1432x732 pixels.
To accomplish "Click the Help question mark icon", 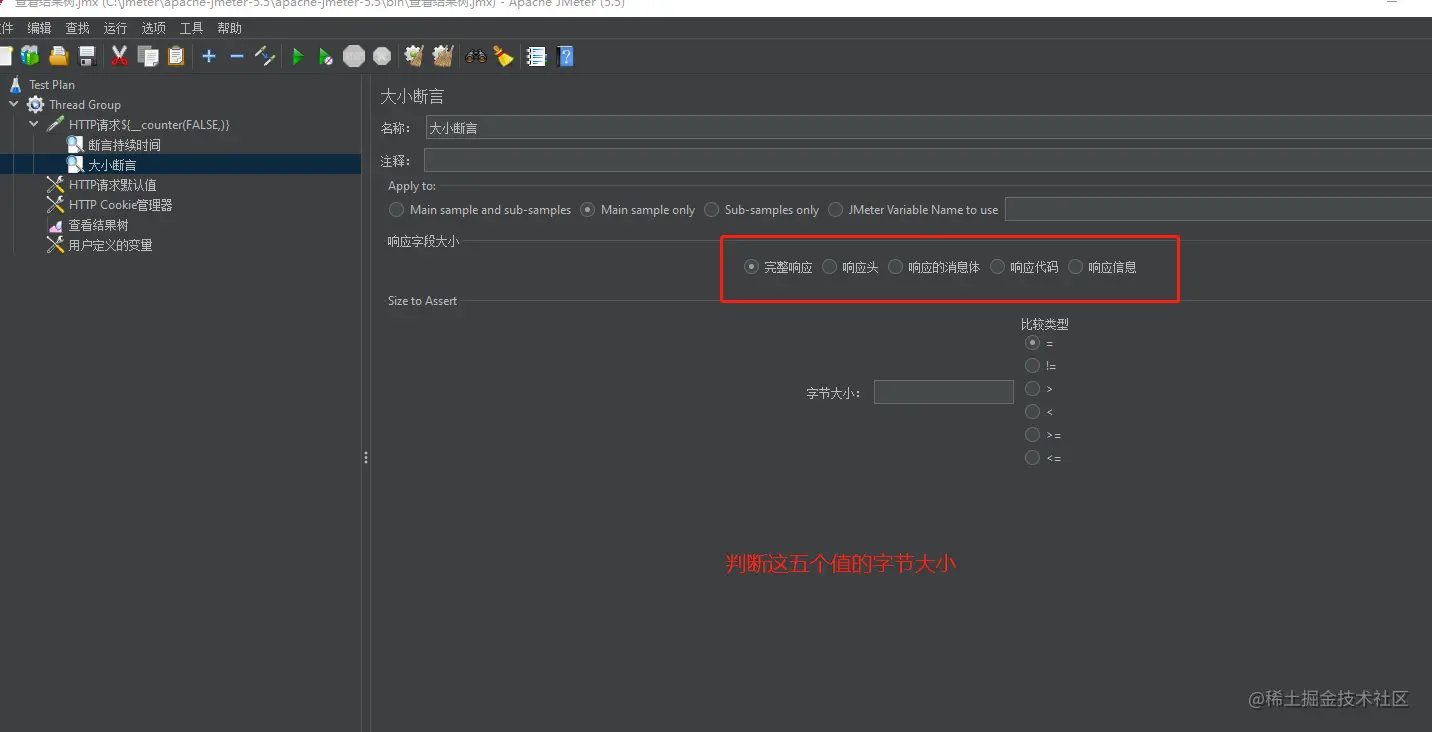I will click(565, 56).
